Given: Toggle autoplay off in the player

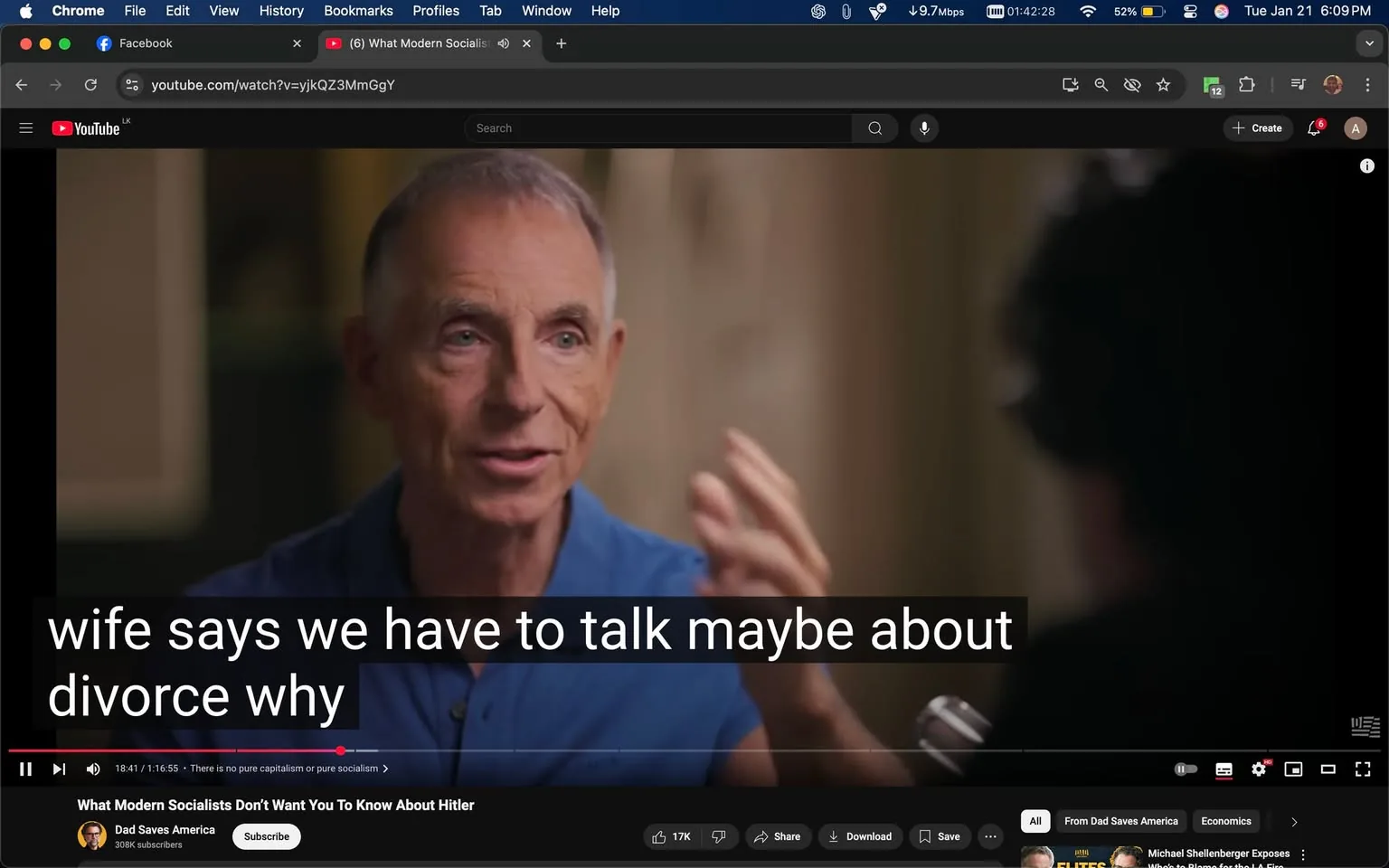Looking at the screenshot, I should [x=1185, y=769].
